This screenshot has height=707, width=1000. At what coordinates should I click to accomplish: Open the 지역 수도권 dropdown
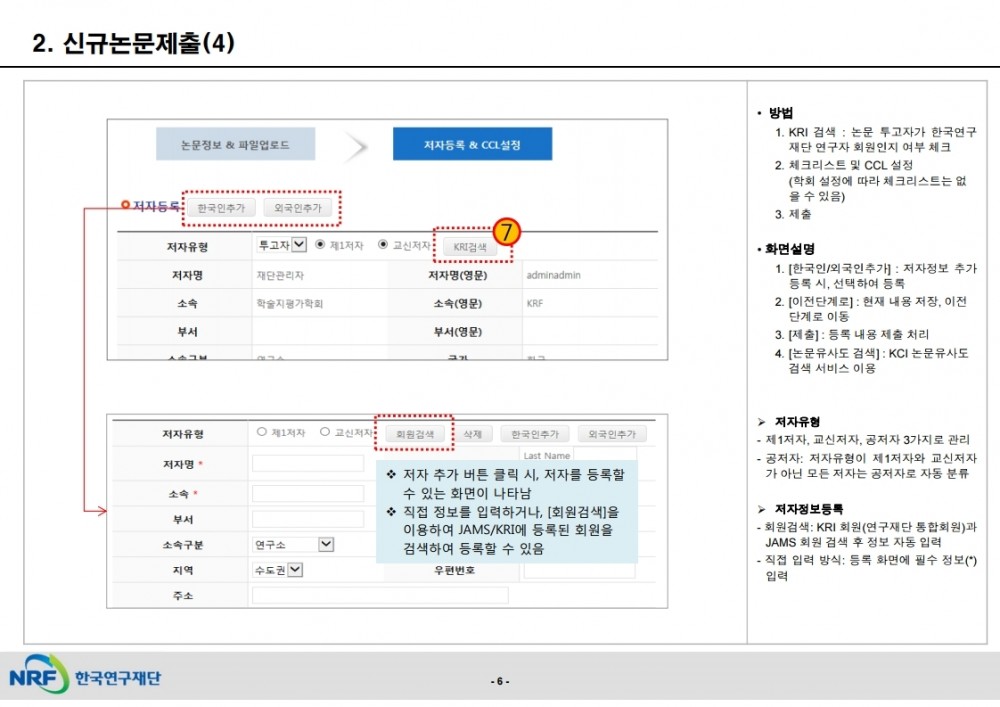click(x=277, y=570)
